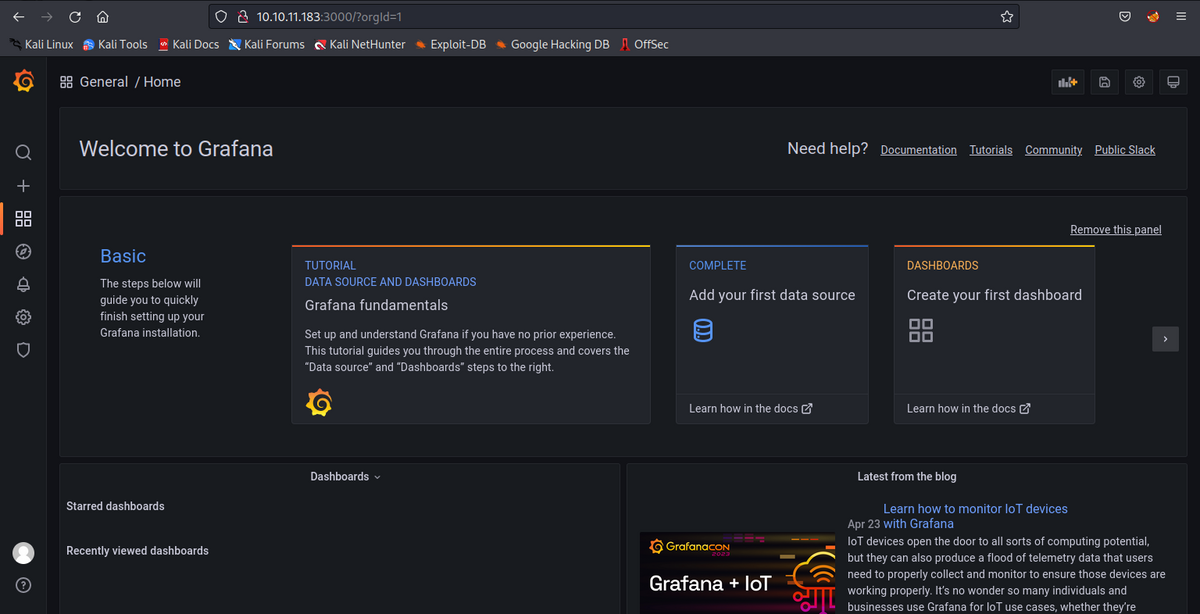Click the Add panel chart icon

[x=1068, y=82]
